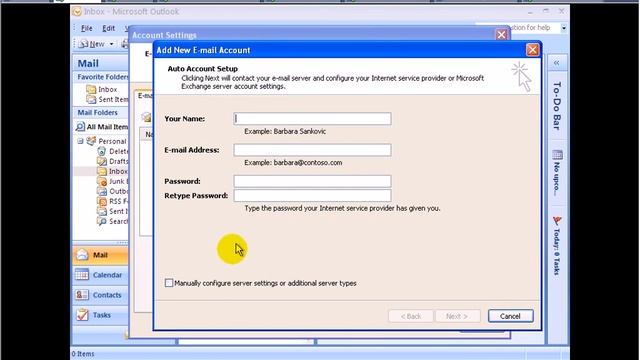This screenshot has width=640, height=360.
Task: Switch to the Tasks navigation pane
Action: tap(100, 315)
